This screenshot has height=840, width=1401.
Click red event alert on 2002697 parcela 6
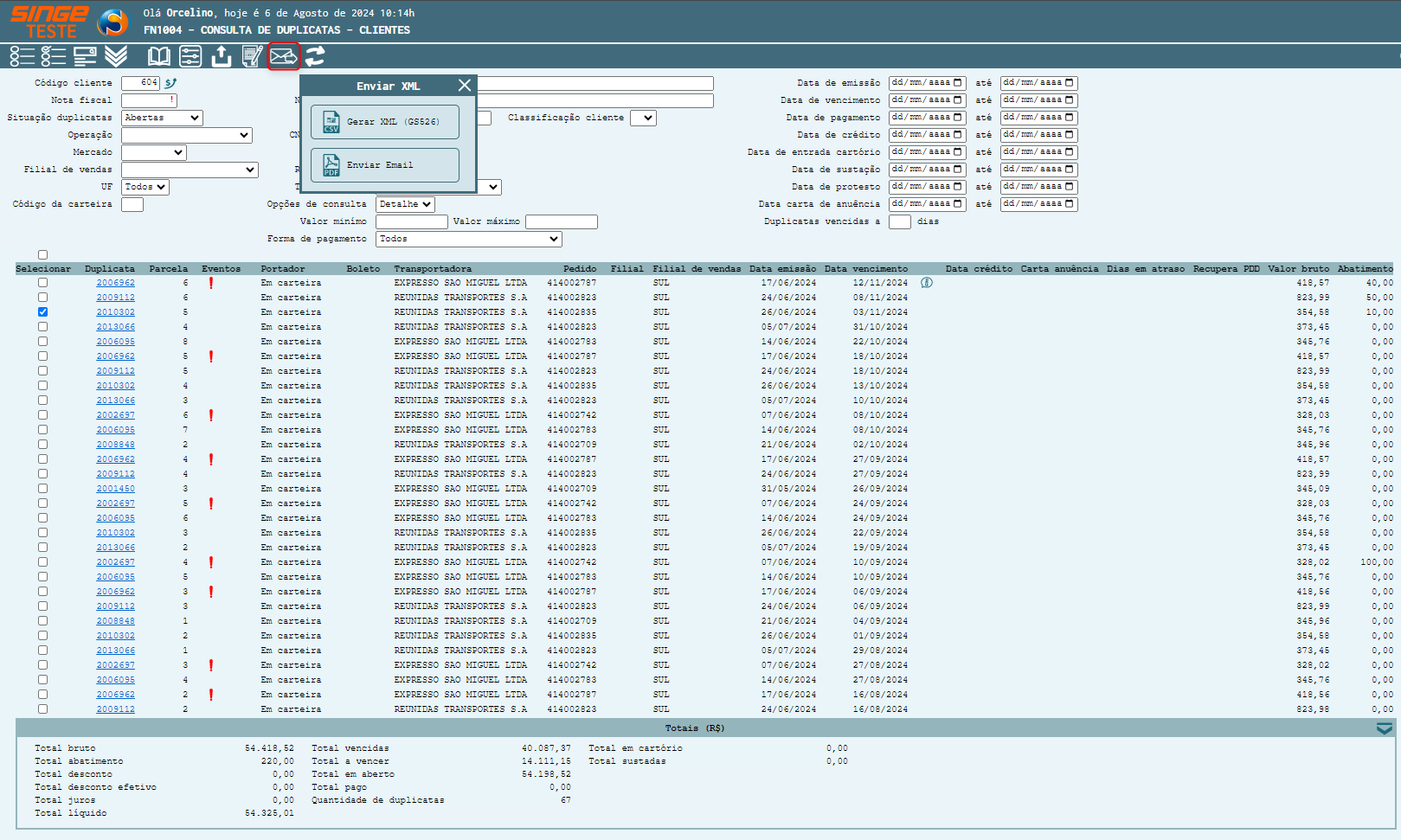[211, 415]
